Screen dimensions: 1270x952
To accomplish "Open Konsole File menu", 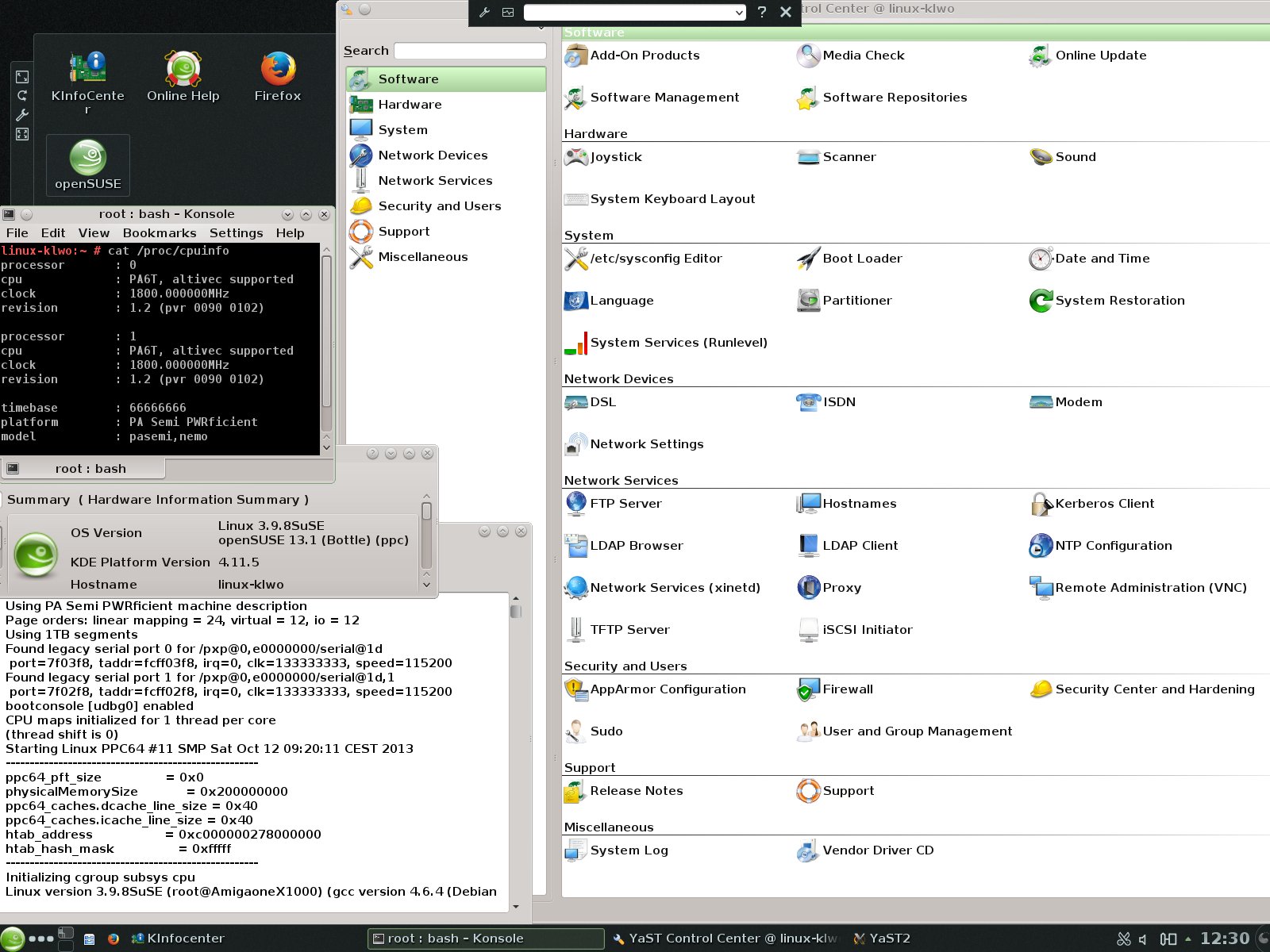I will pyautogui.click(x=17, y=233).
